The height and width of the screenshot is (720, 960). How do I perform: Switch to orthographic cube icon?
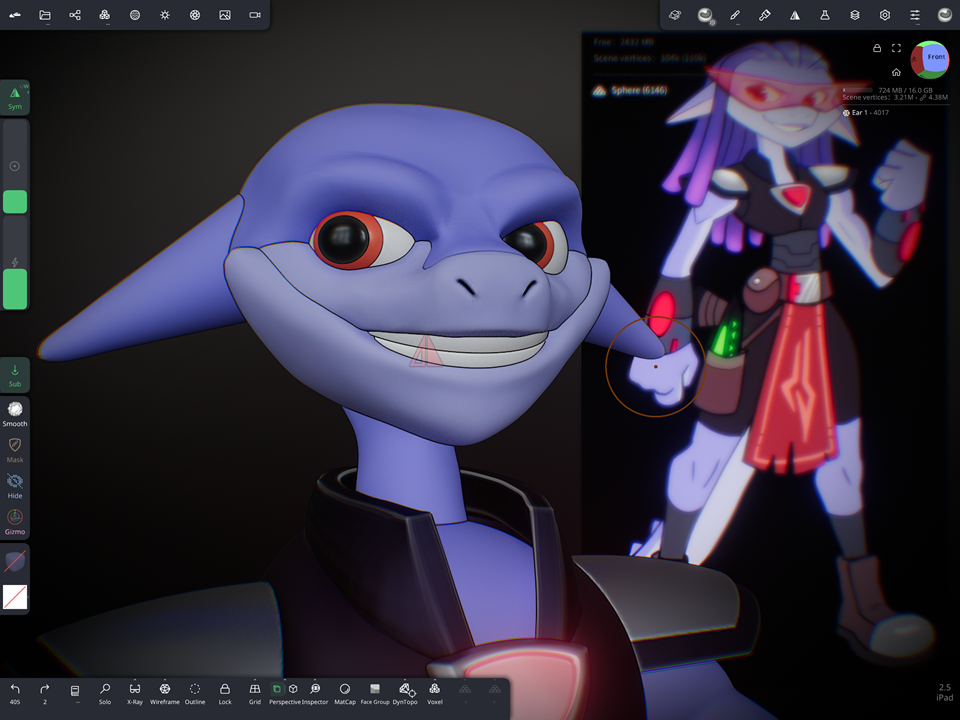(x=293, y=689)
